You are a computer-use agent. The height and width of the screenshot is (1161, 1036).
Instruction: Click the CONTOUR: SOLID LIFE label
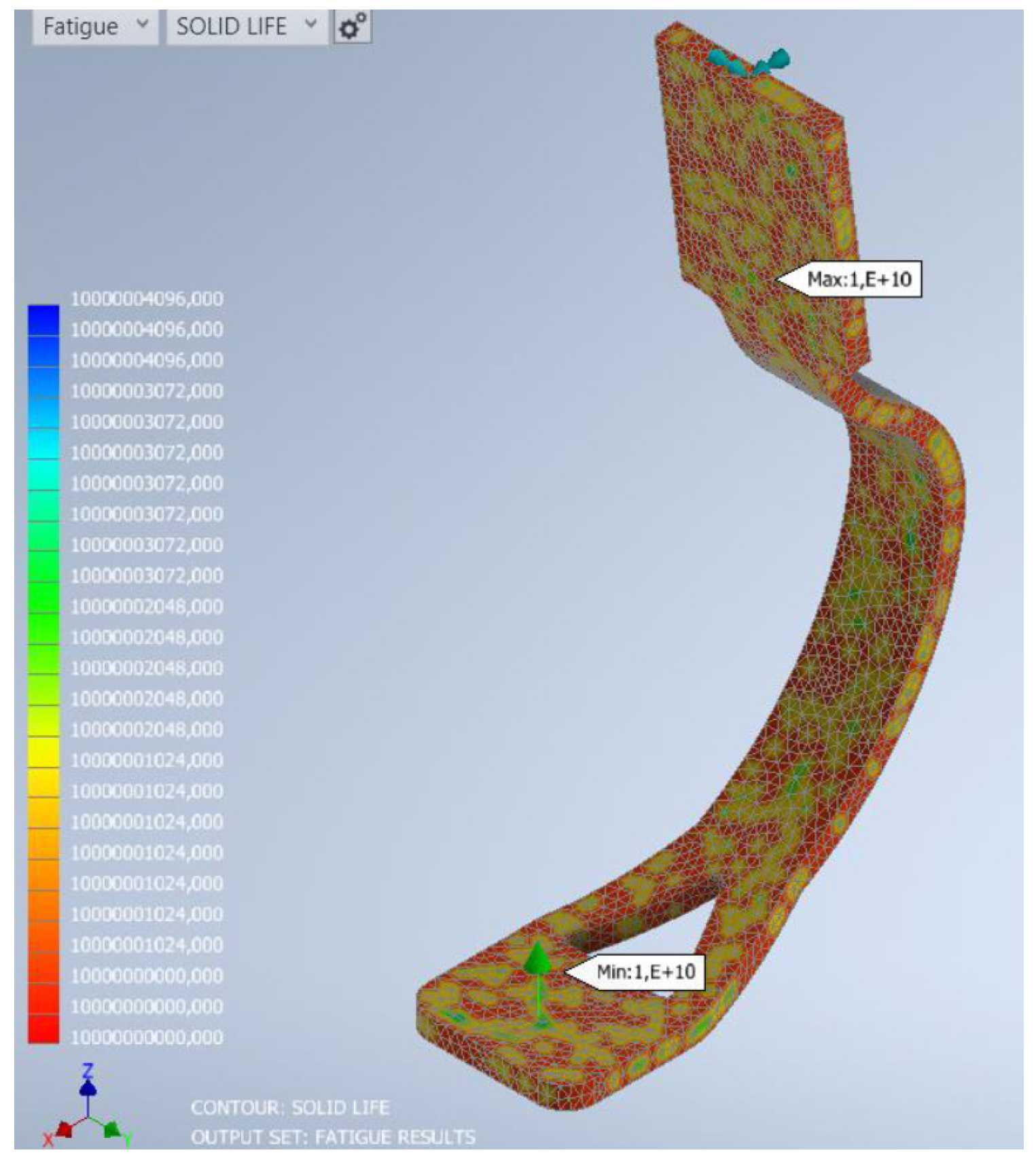click(x=290, y=1108)
